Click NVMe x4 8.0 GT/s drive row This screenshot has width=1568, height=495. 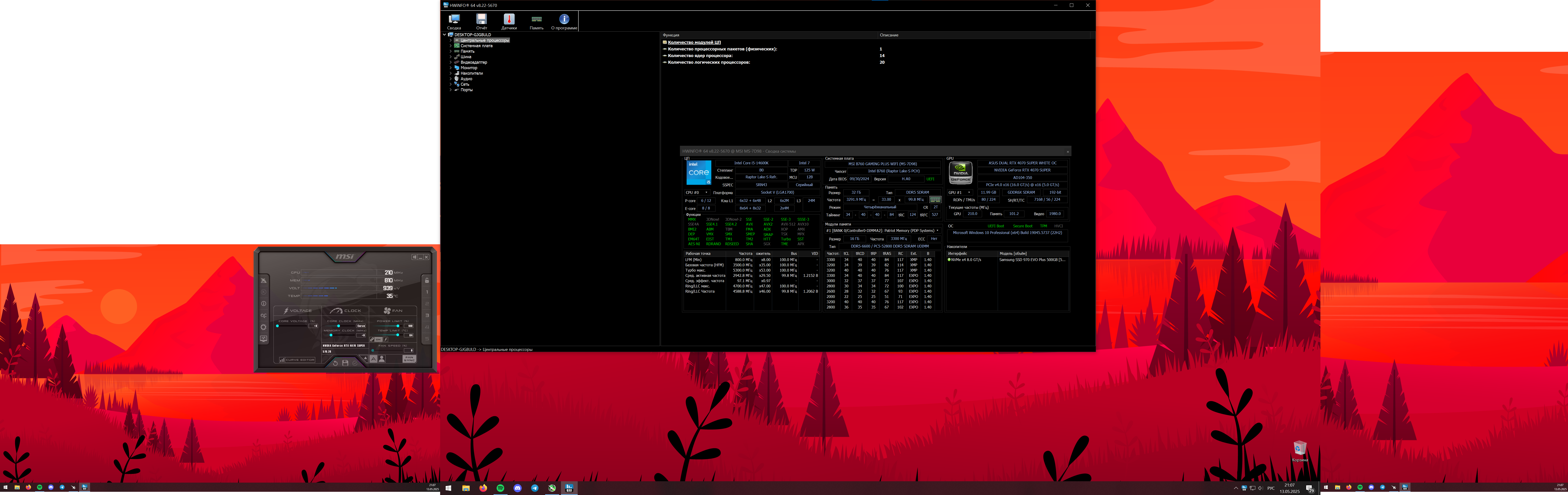1007,260
